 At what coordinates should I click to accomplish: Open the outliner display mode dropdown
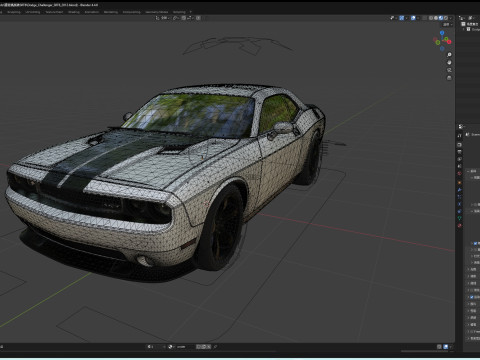pos(462,18)
